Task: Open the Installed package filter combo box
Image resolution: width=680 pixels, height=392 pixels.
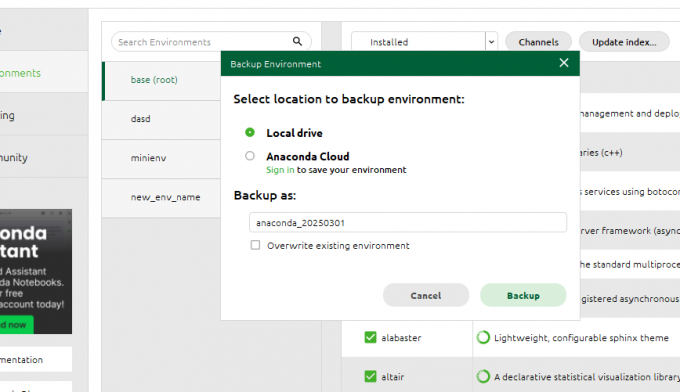Action: (424, 42)
